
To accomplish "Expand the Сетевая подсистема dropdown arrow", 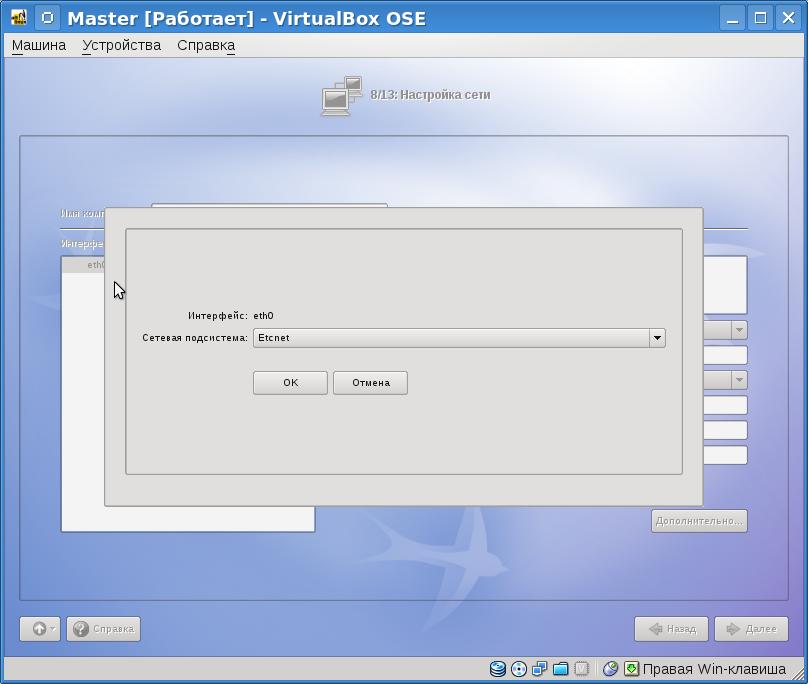I will pyautogui.click(x=657, y=338).
